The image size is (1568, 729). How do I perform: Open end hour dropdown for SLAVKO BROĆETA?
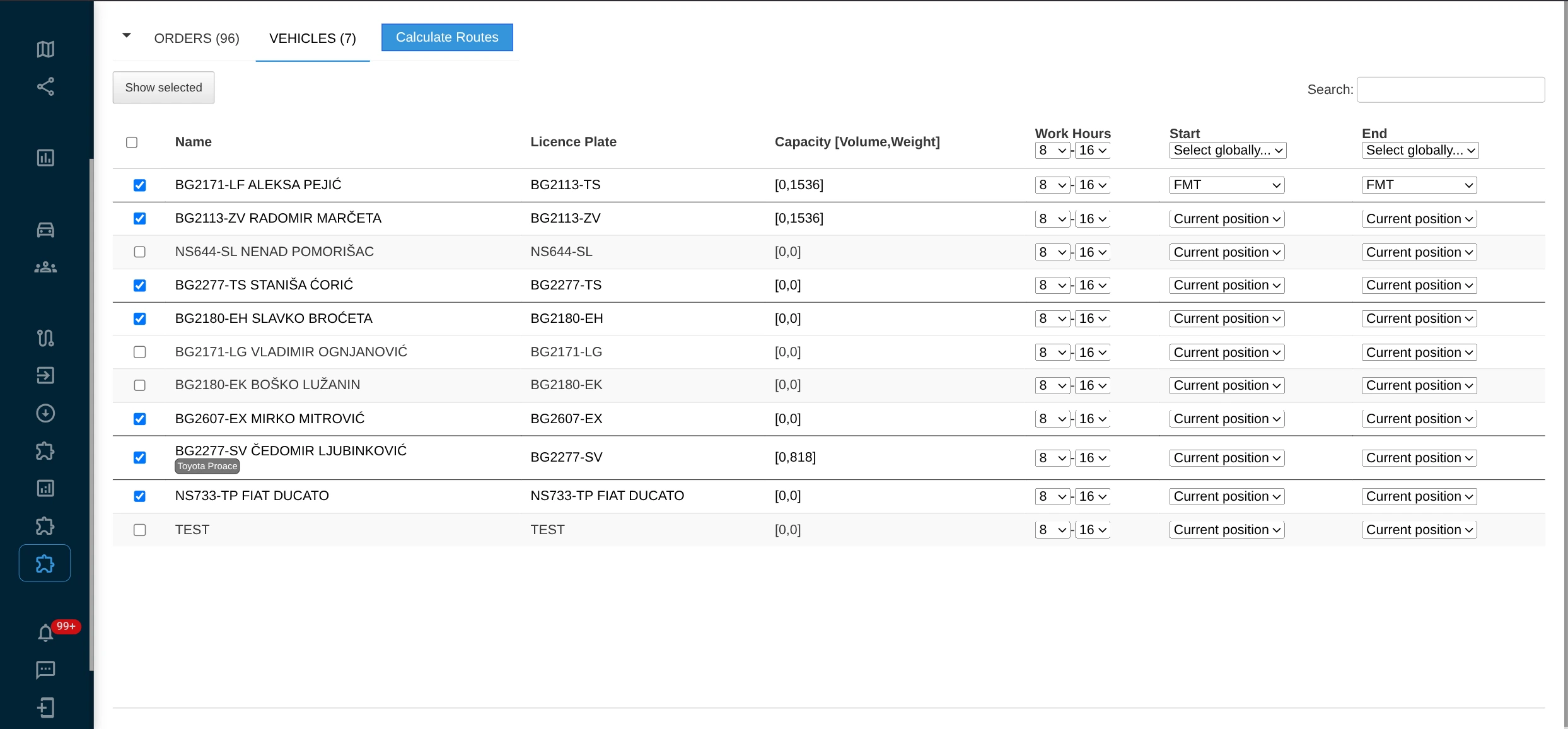coord(1092,319)
